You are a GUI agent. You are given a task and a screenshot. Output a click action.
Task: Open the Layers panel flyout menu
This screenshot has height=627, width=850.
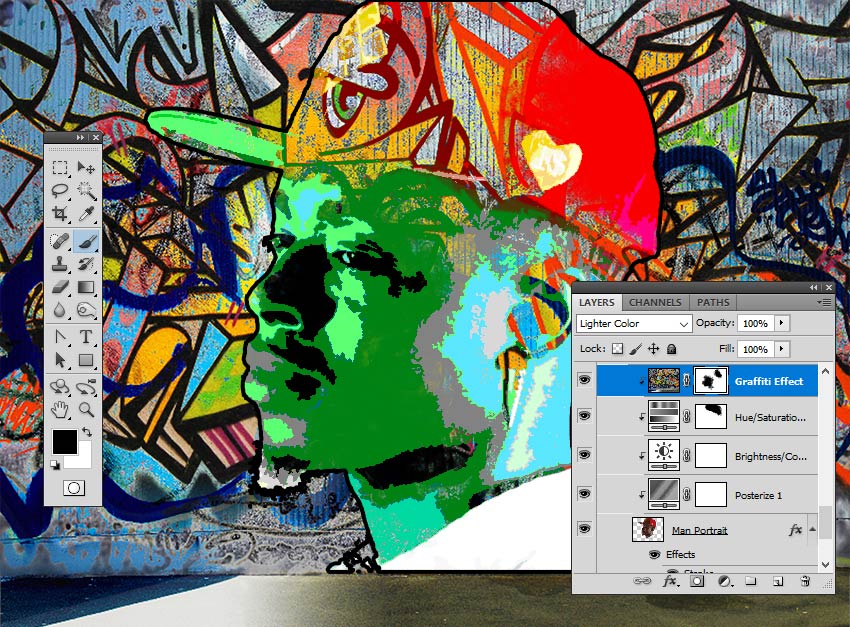[823, 302]
